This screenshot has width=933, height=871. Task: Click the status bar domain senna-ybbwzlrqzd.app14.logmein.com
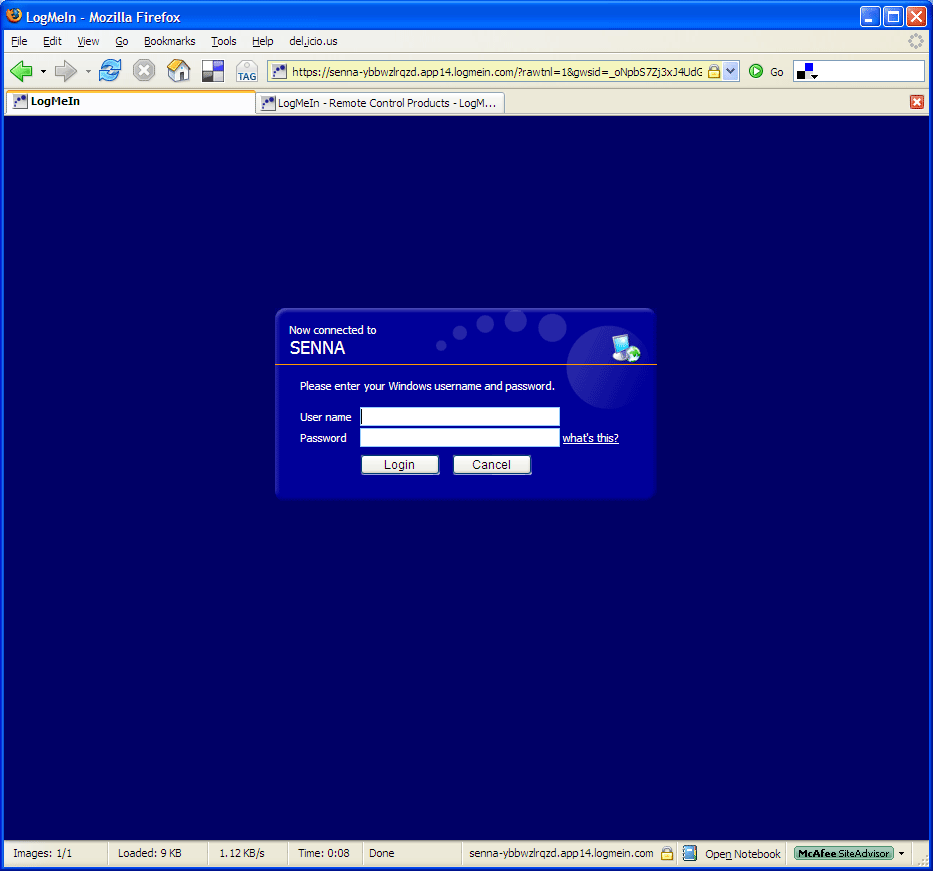[x=561, y=853]
